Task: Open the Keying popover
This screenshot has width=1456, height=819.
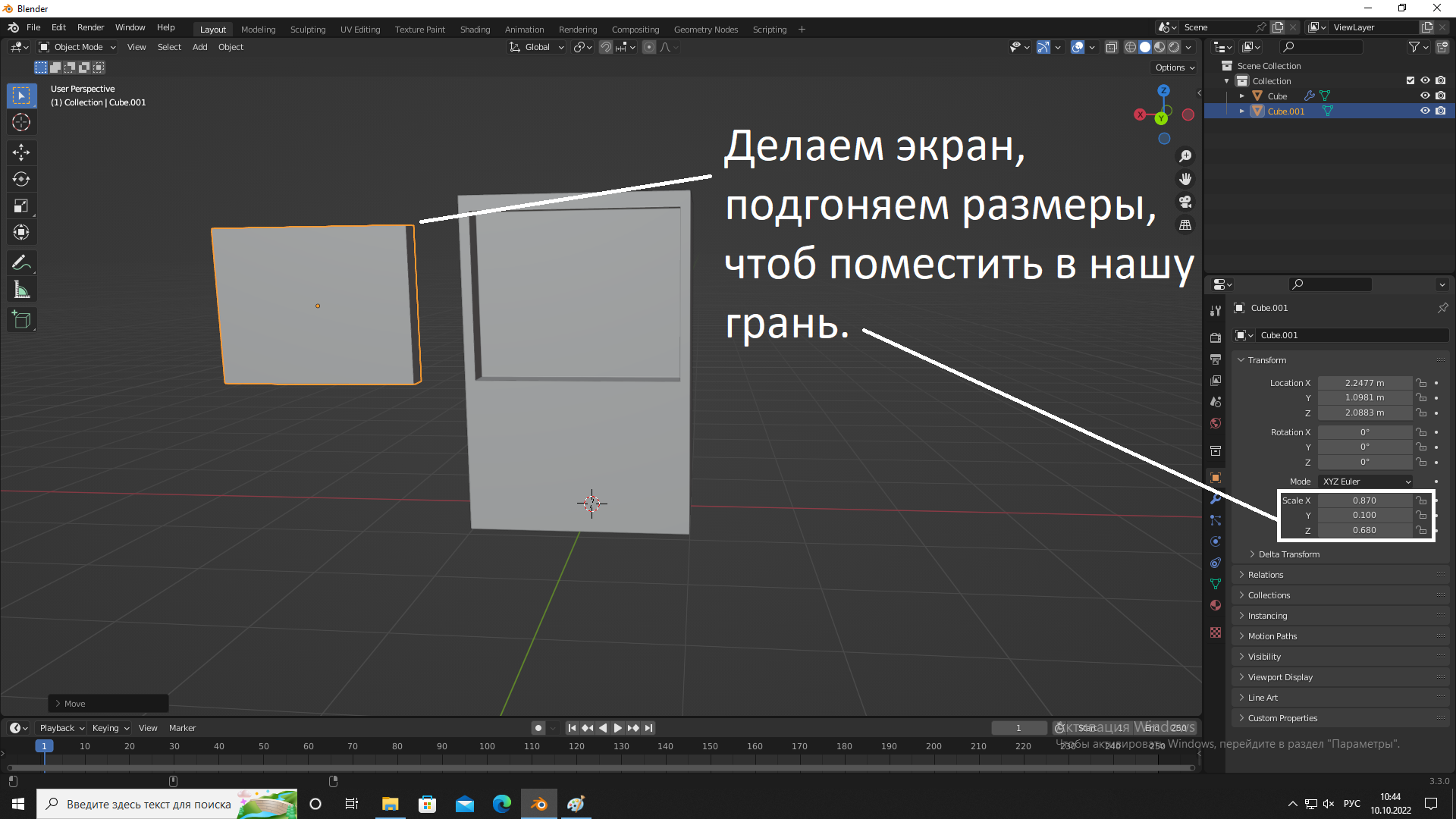Action: [x=110, y=728]
